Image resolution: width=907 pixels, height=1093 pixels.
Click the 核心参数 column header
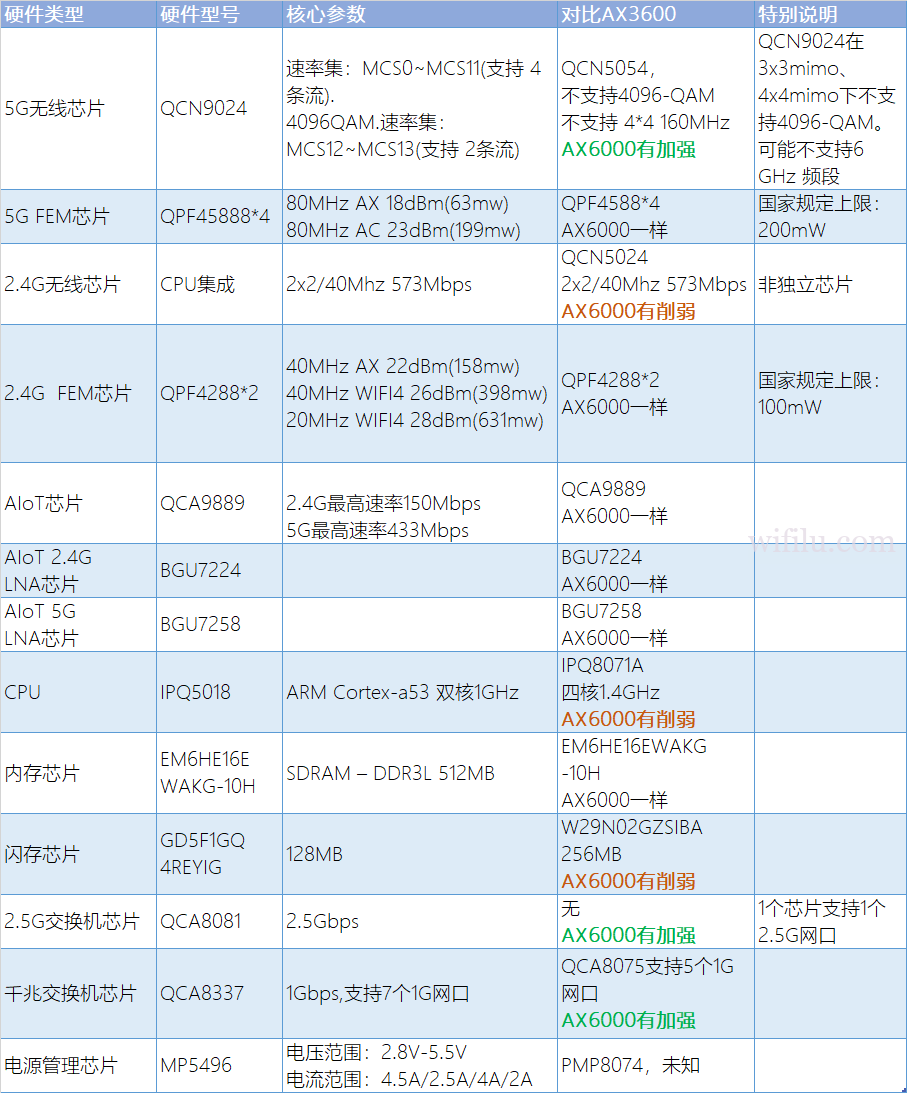pyautogui.click(x=420, y=14)
